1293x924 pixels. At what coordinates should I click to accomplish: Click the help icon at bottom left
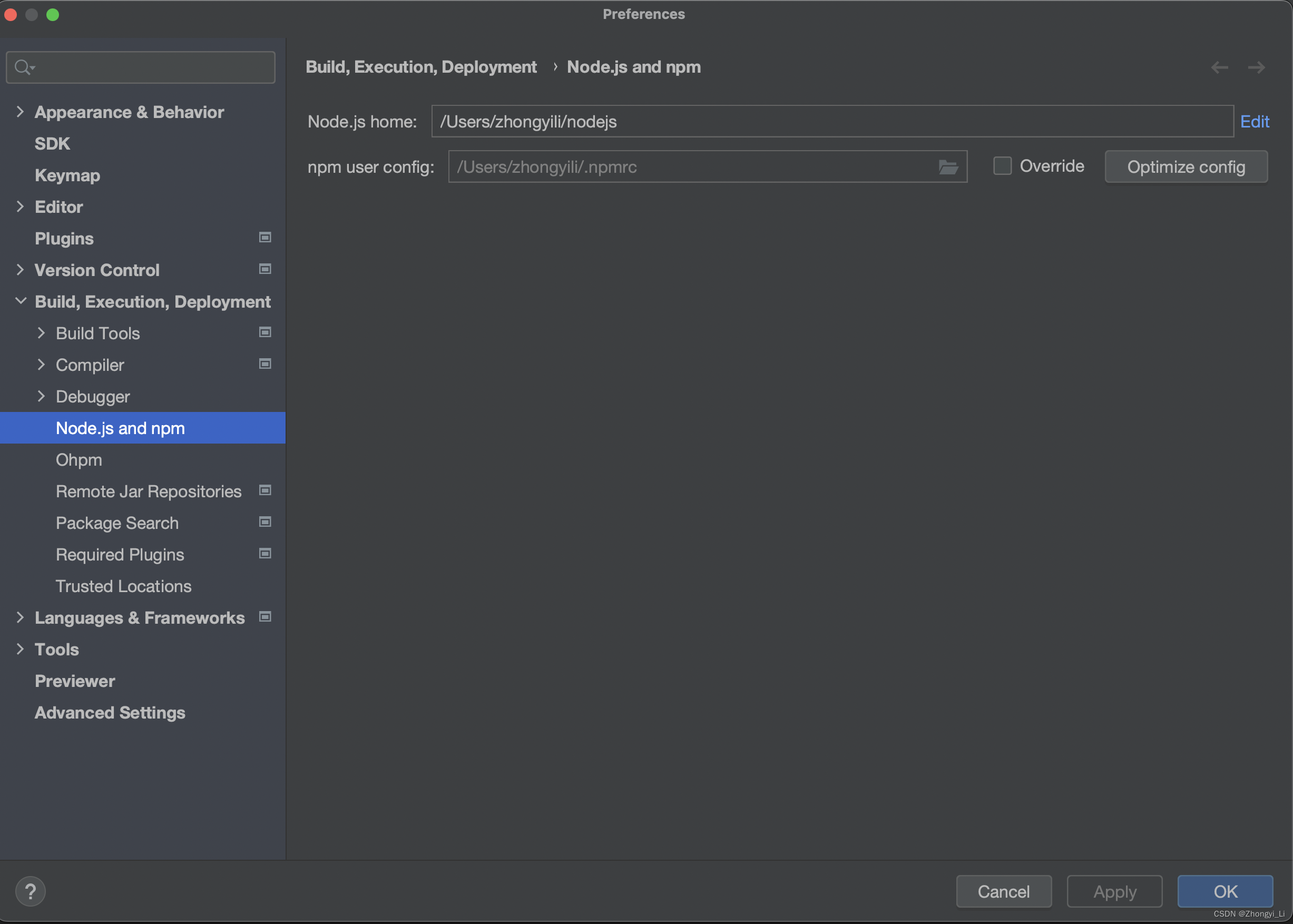pyautogui.click(x=30, y=890)
